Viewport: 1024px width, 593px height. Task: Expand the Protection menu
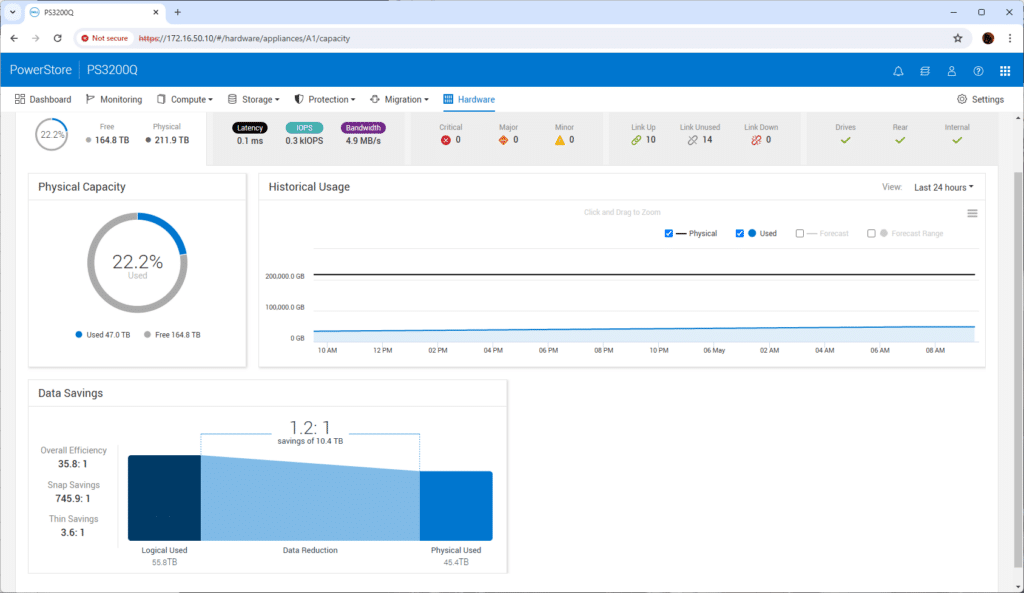(x=325, y=99)
